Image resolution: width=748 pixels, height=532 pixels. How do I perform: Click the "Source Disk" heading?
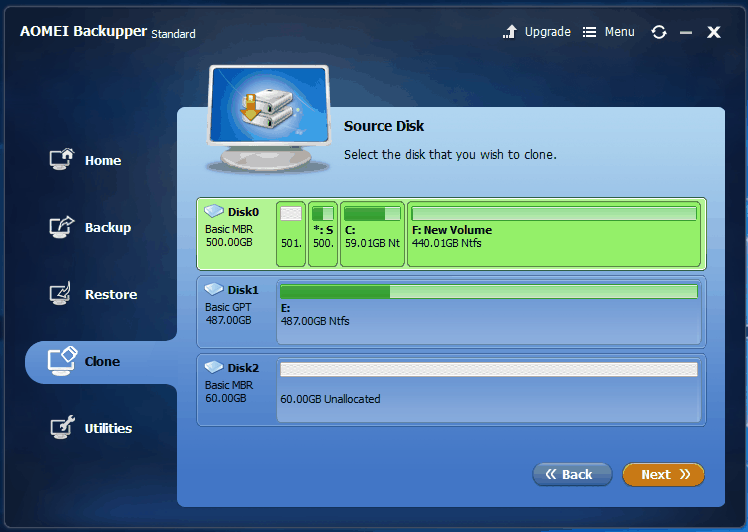tap(384, 126)
